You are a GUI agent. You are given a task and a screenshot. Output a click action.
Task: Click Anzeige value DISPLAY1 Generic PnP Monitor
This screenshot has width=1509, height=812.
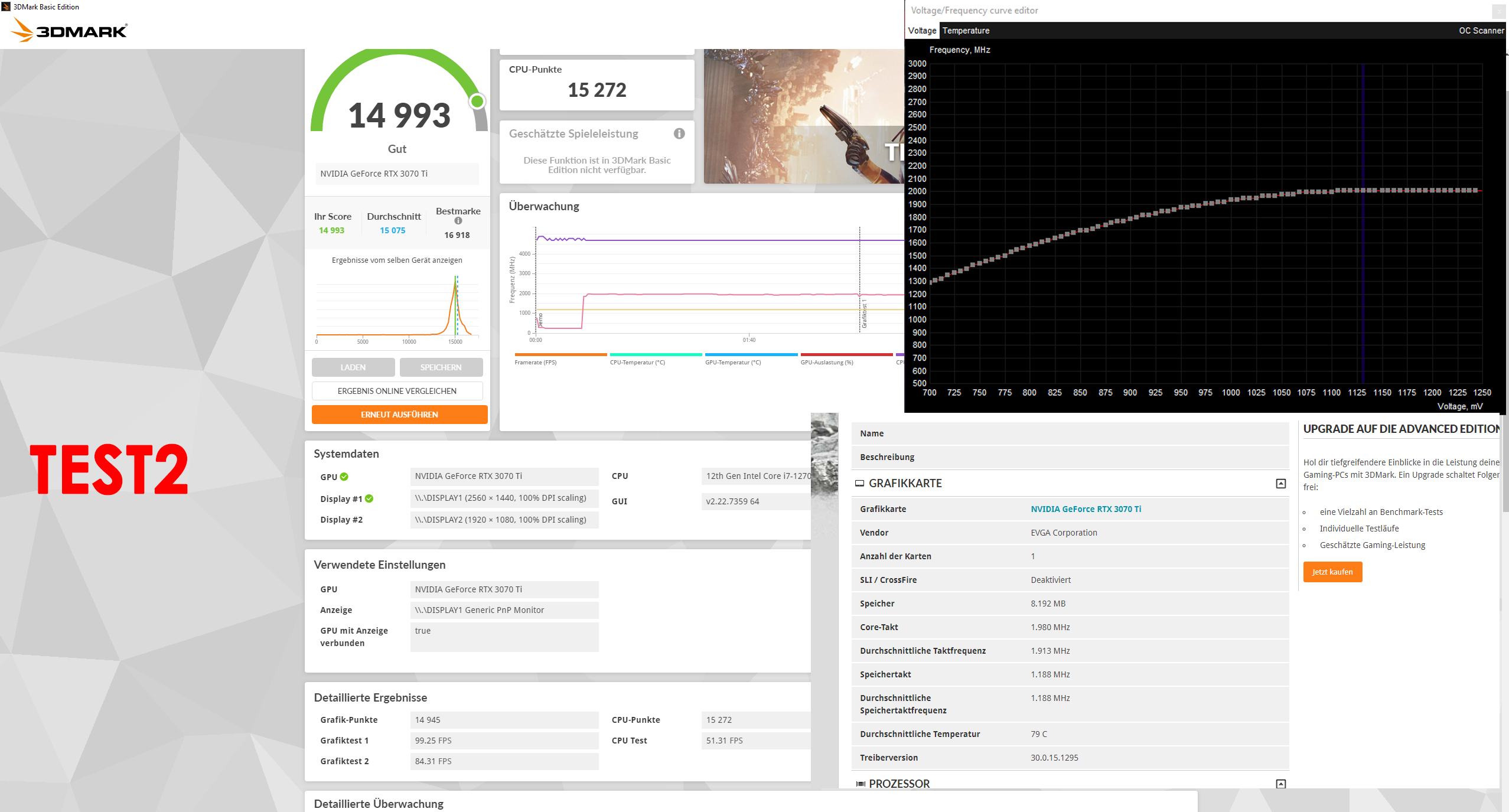504,610
